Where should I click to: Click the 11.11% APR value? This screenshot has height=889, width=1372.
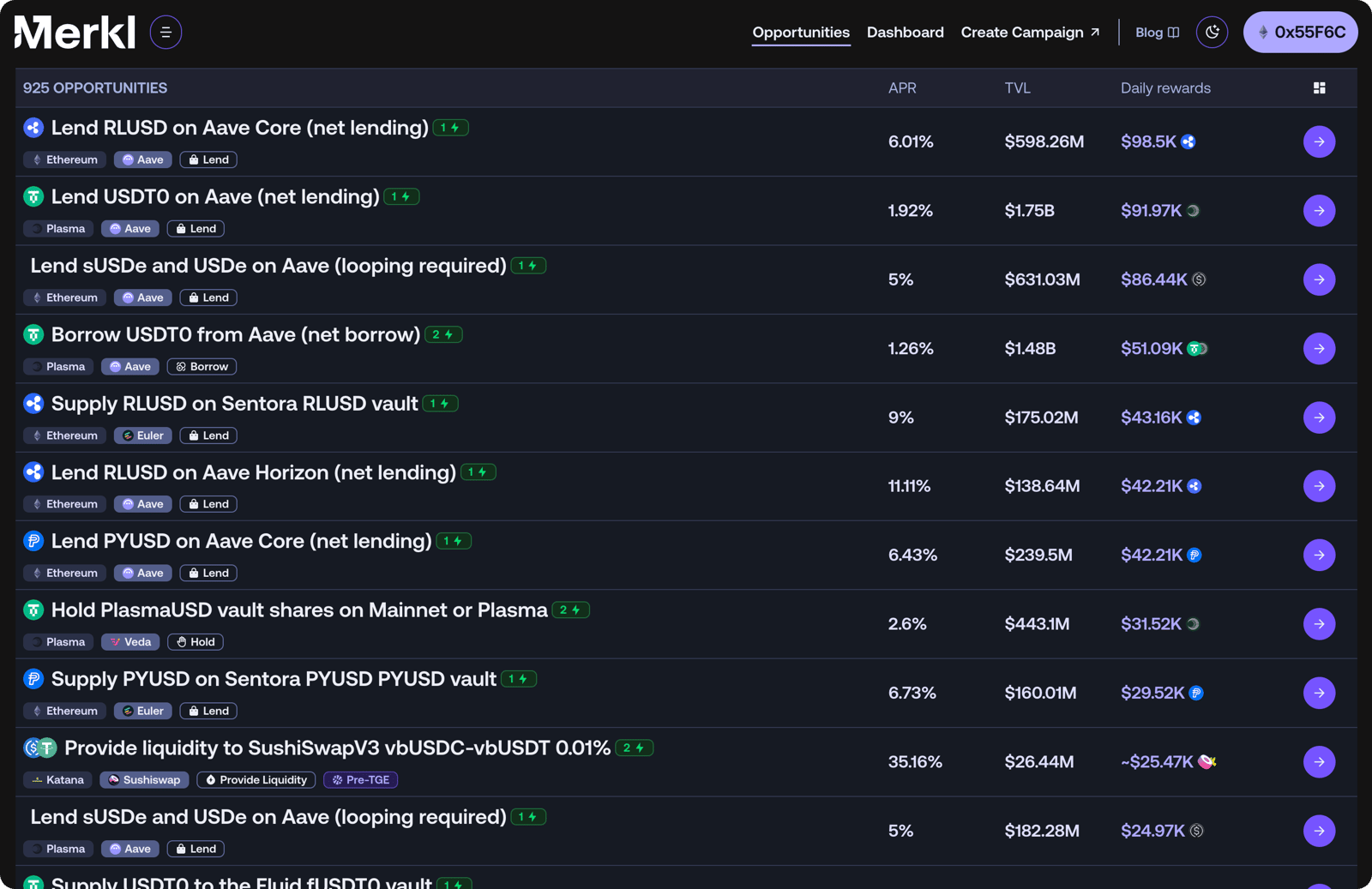(909, 486)
